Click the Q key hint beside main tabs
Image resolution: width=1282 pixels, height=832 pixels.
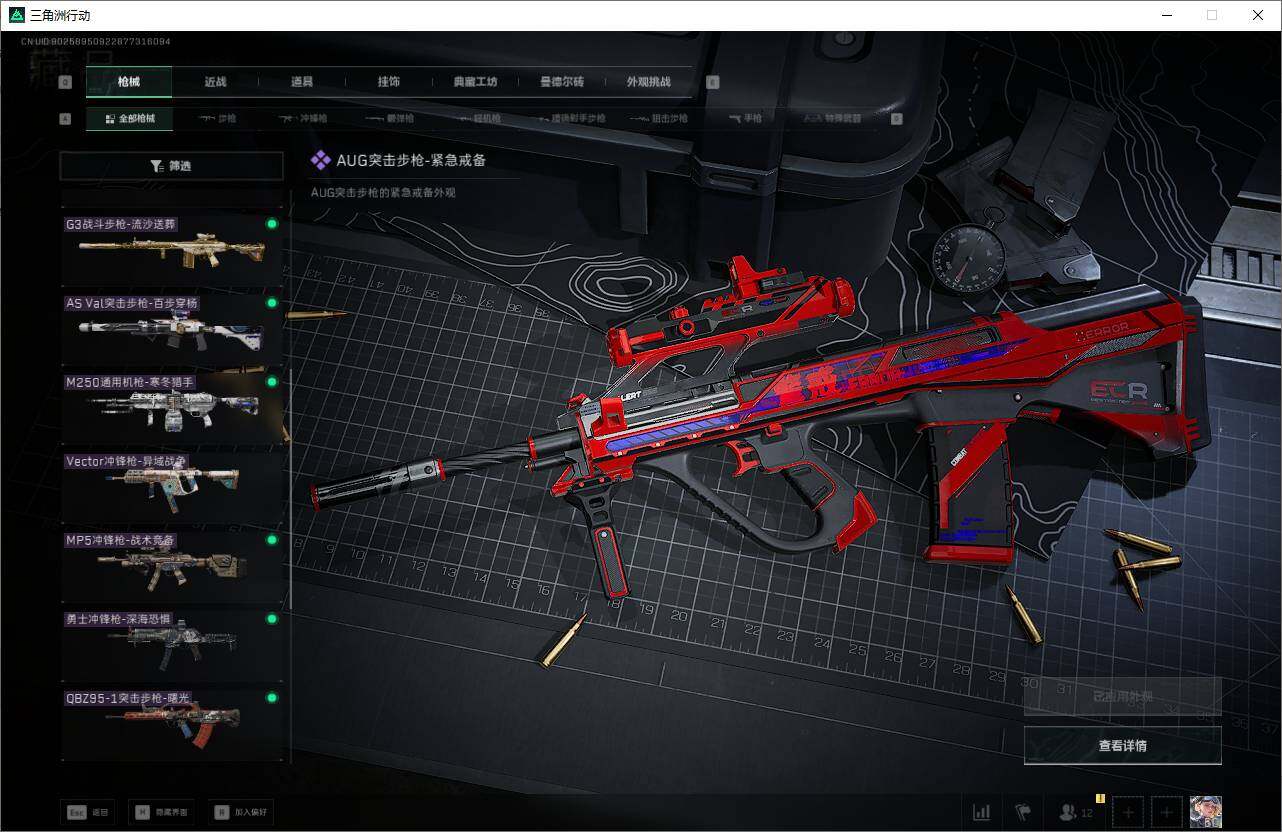tap(66, 83)
